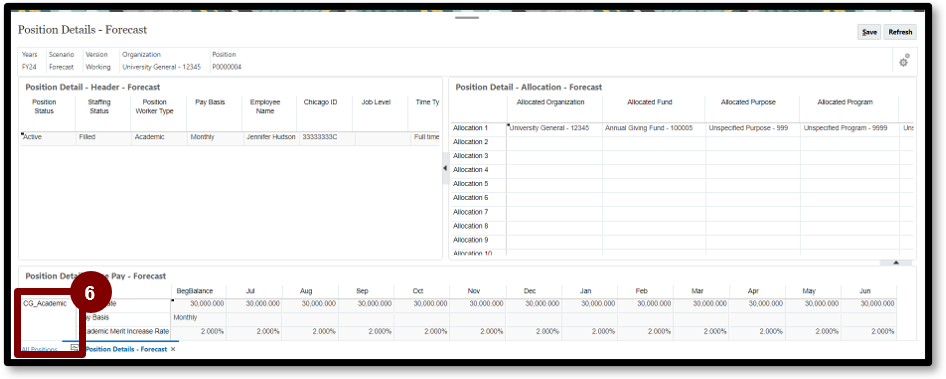Select the Position Details - Forecast tab
The image size is (946, 379).
[x=126, y=349]
